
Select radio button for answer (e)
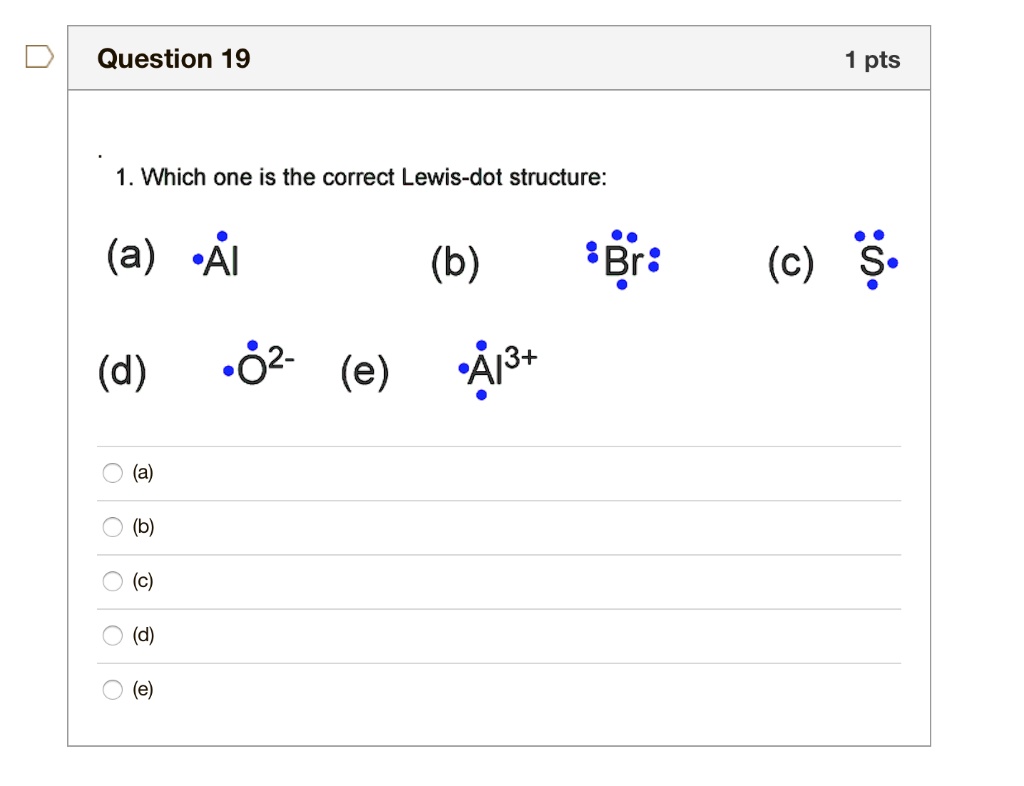click(x=112, y=689)
